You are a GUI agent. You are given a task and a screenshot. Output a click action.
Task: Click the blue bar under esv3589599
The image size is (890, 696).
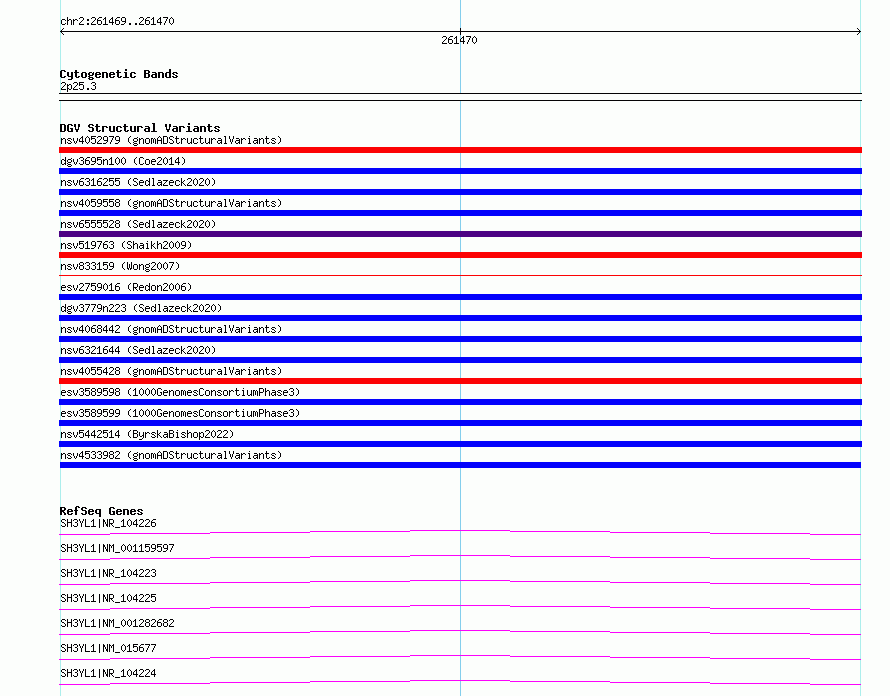point(460,423)
